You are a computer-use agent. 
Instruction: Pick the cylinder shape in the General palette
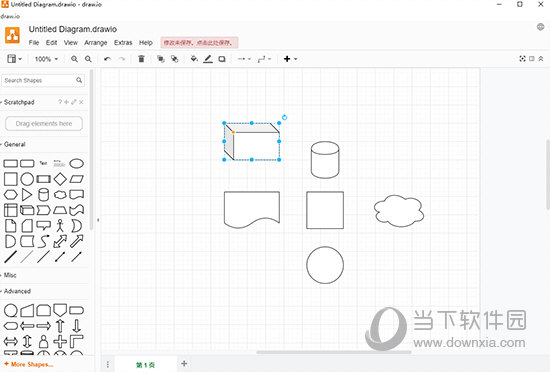43,194
